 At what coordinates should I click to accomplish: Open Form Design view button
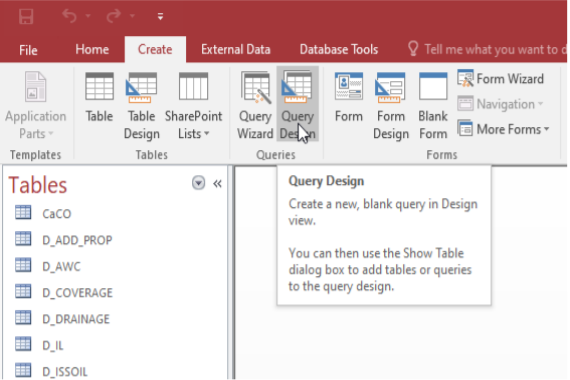391,105
